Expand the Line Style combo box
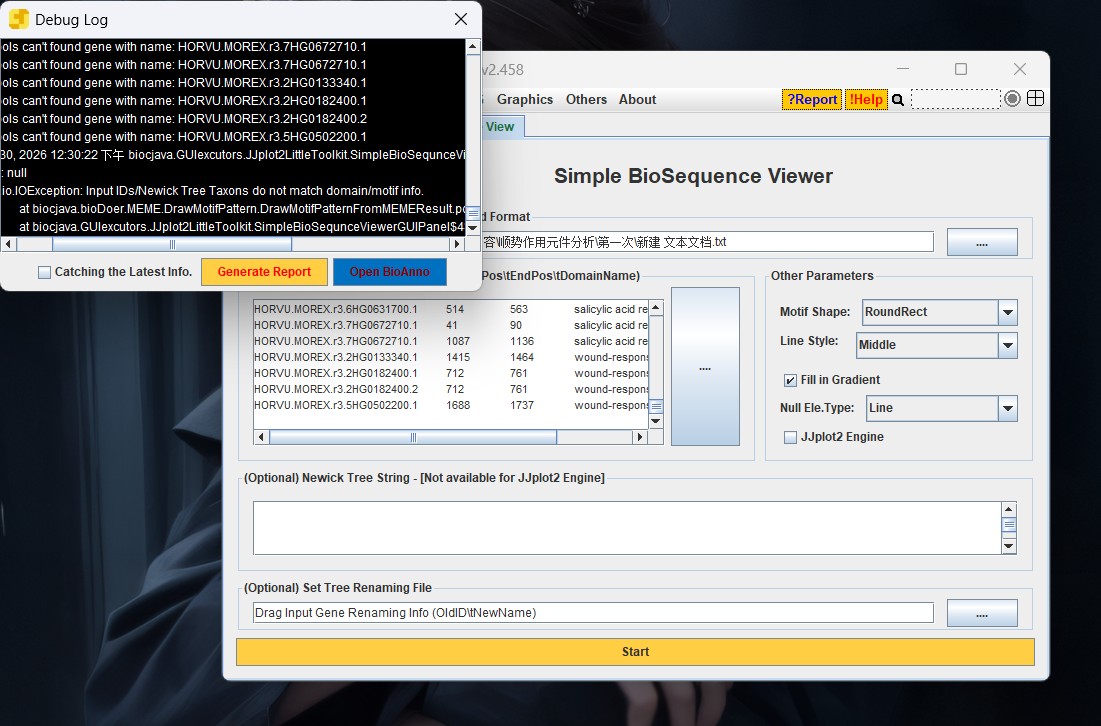1101x726 pixels. tap(1007, 345)
